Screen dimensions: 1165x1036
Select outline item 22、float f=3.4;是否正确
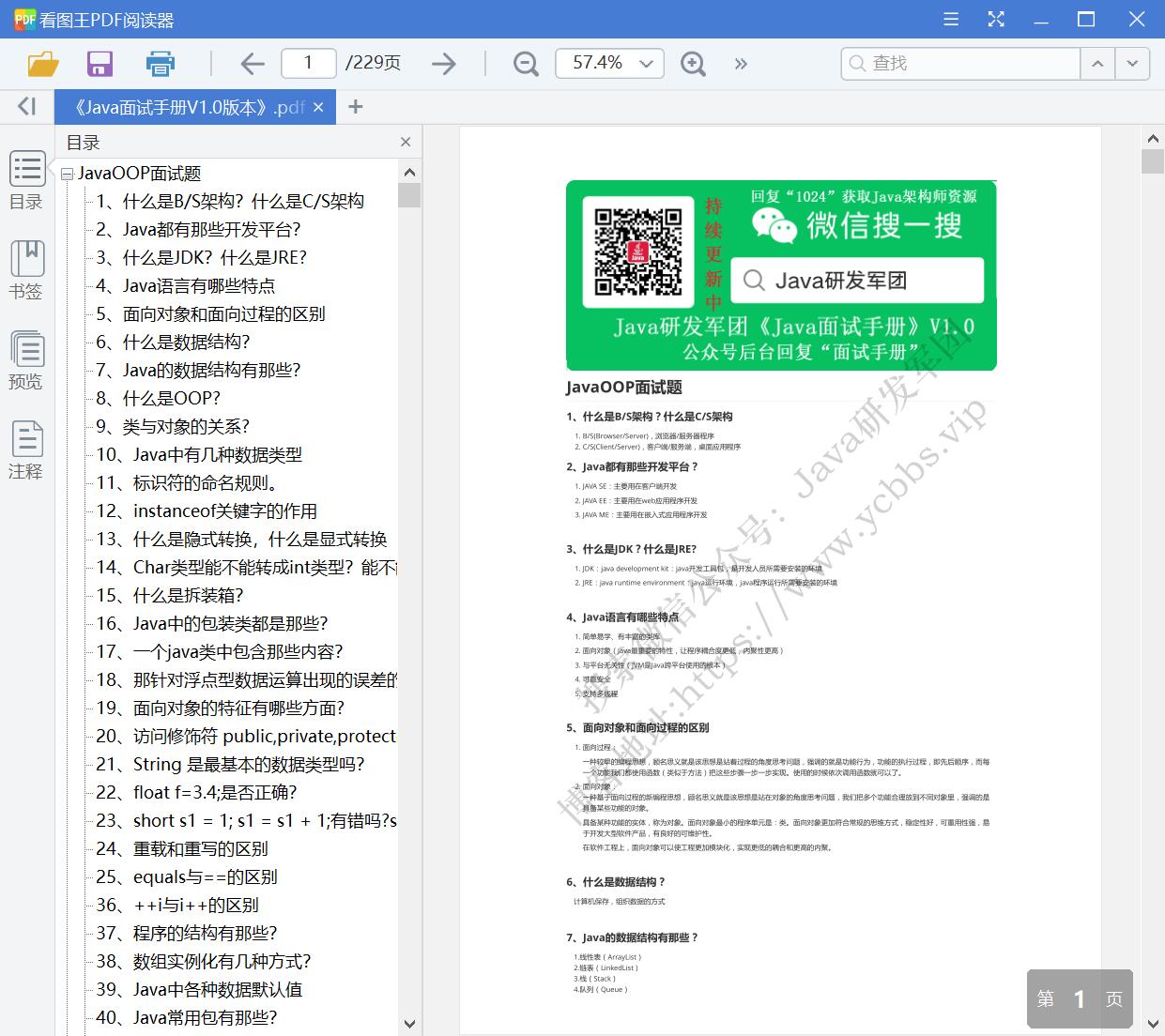click(x=196, y=792)
